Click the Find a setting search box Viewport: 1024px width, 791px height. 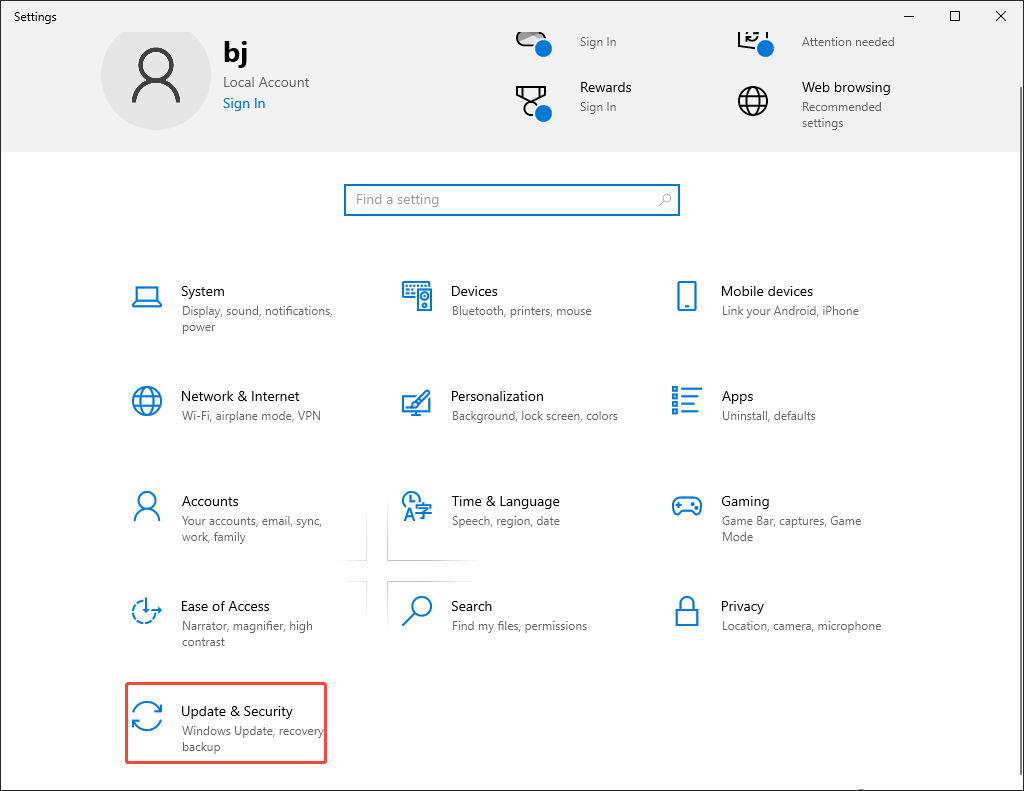tap(512, 200)
